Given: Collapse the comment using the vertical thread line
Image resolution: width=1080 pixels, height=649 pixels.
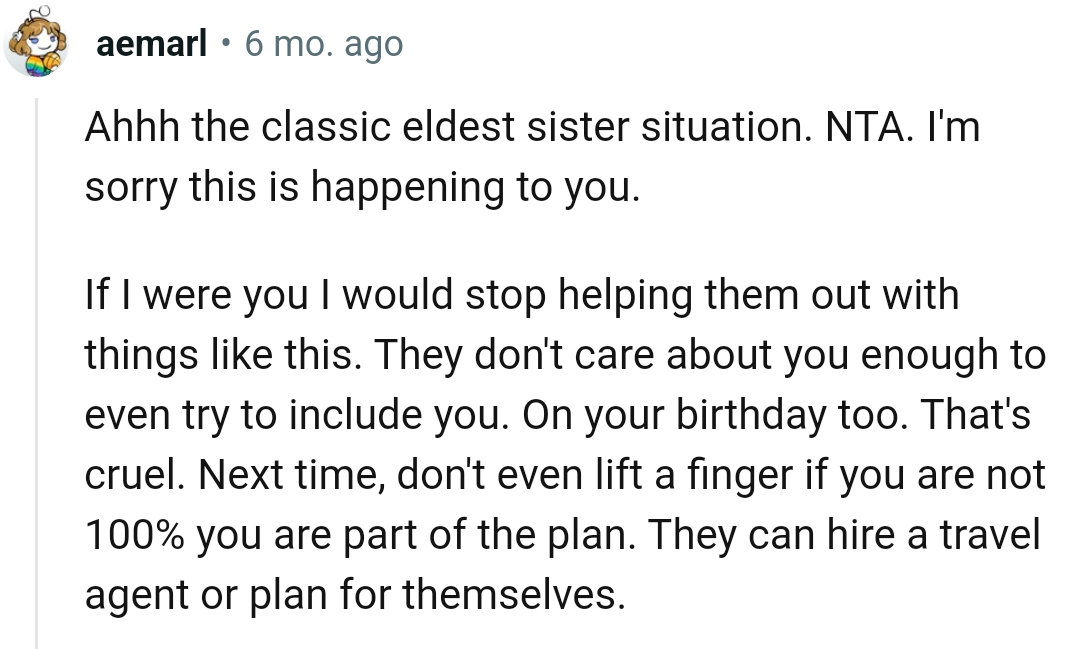Looking at the screenshot, I should 37,370.
